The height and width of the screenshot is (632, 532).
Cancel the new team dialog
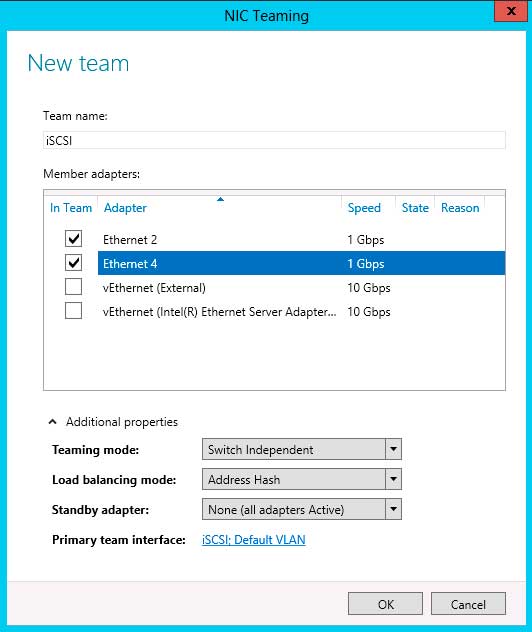468,603
